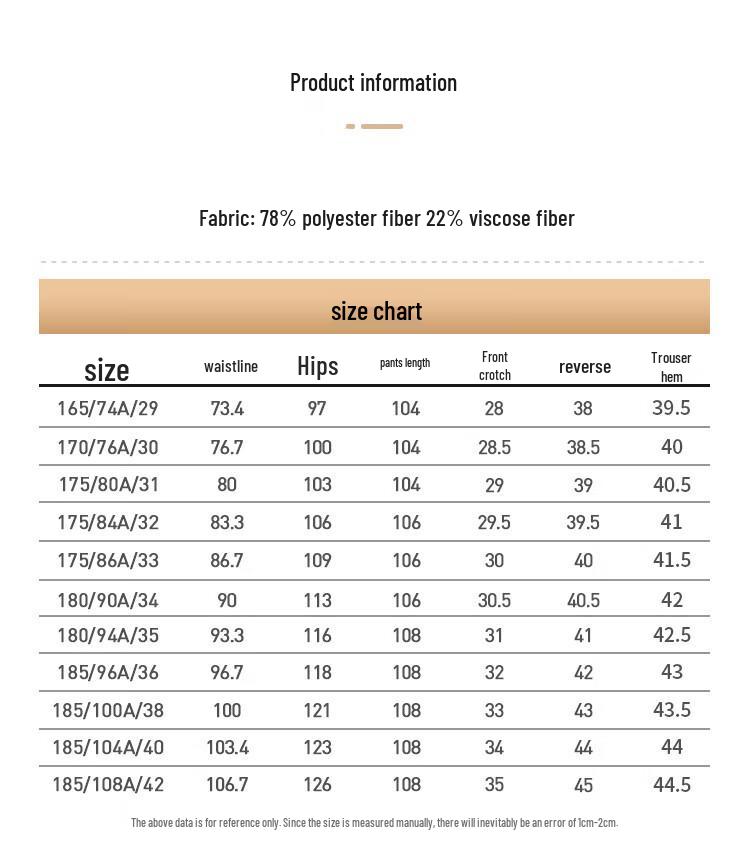Screen dimensions: 750x868
Task: Click the Product information heading
Action: pos(373,83)
